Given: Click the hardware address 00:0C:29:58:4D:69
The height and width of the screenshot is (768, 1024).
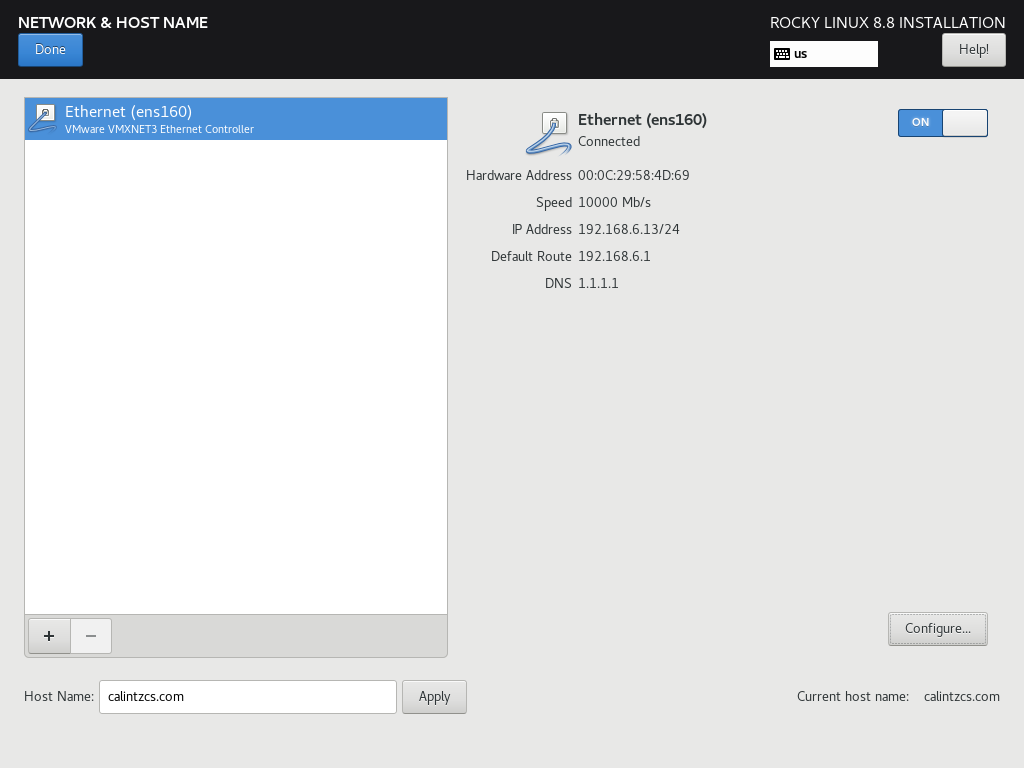Looking at the screenshot, I should 633,175.
